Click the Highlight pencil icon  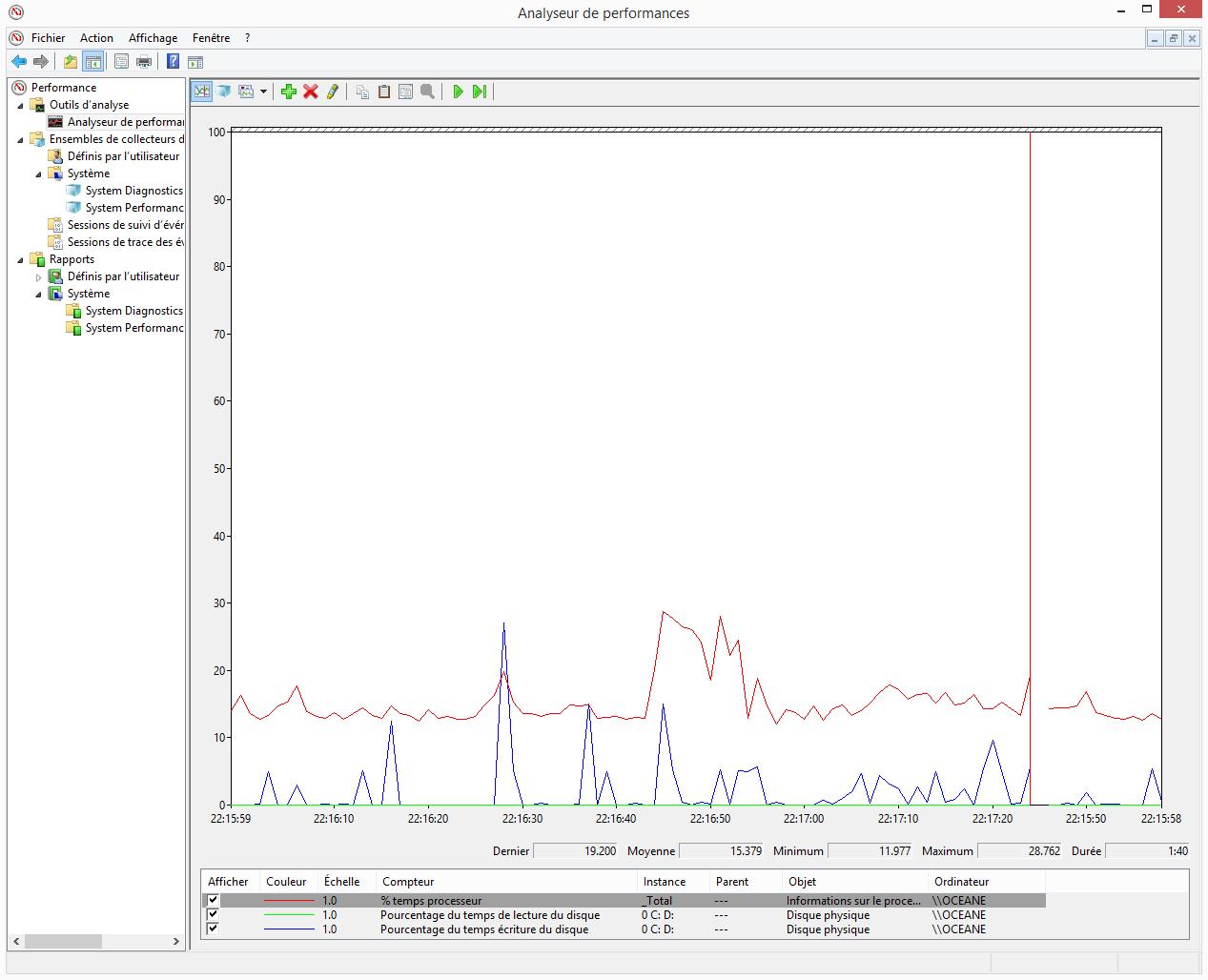coord(333,92)
